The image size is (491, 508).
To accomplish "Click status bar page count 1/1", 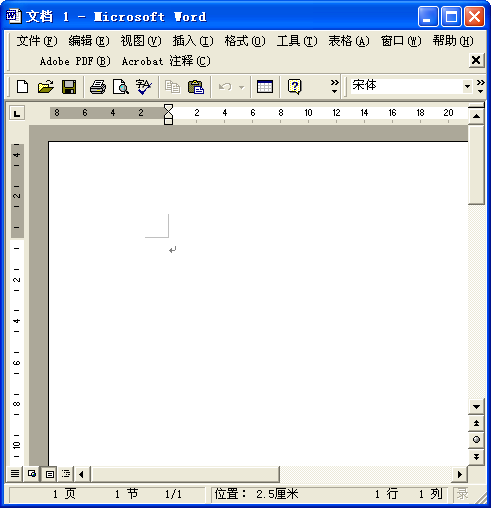I will coord(174,494).
